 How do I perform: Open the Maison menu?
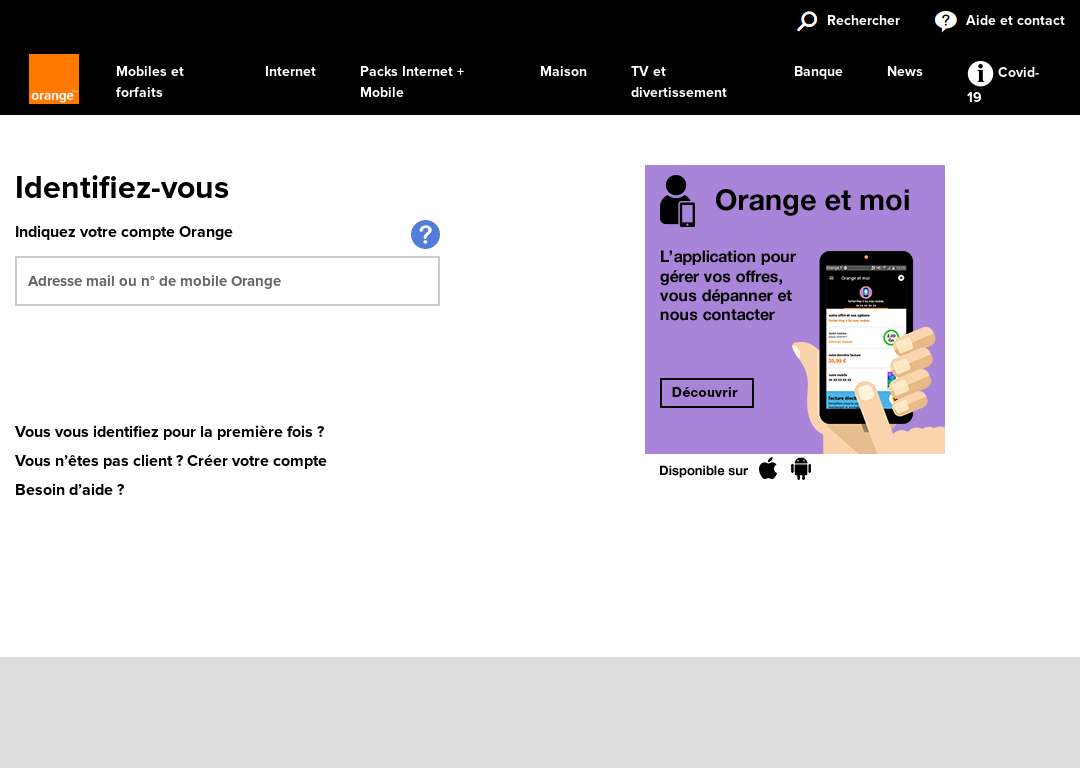[x=563, y=72]
